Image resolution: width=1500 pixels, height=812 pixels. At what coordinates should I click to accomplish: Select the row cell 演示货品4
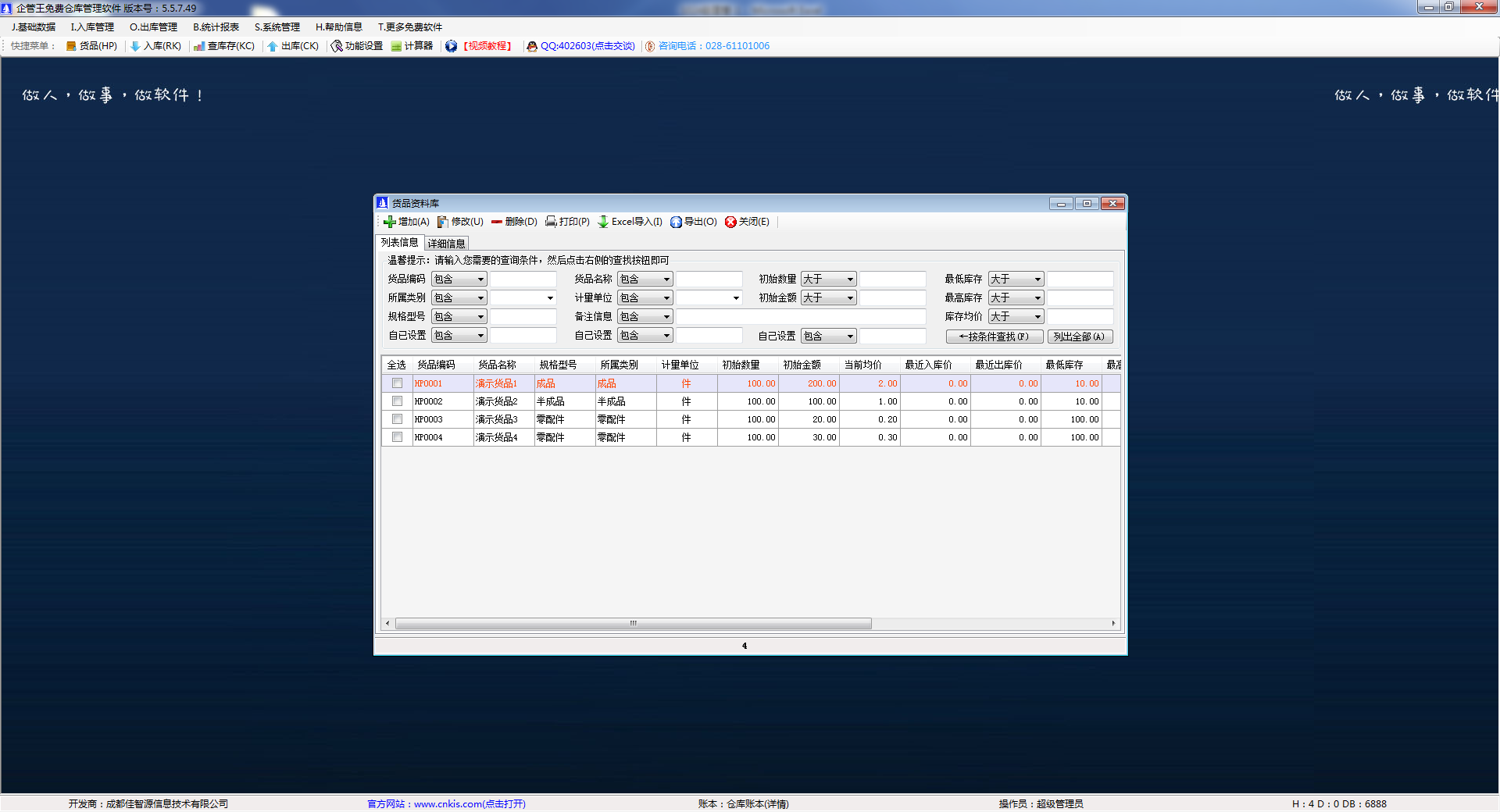[504, 437]
